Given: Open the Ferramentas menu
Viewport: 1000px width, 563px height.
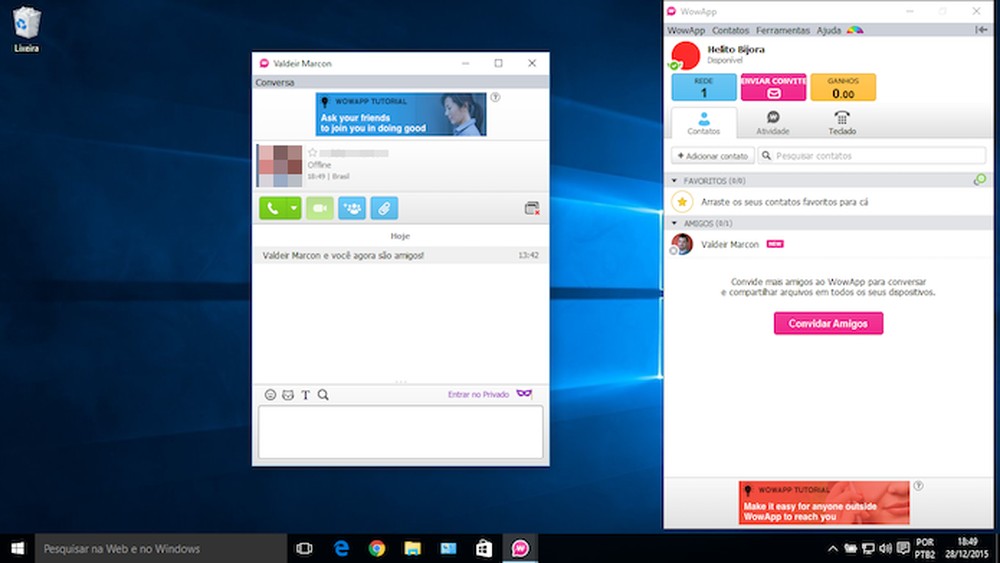Looking at the screenshot, I should point(782,31).
